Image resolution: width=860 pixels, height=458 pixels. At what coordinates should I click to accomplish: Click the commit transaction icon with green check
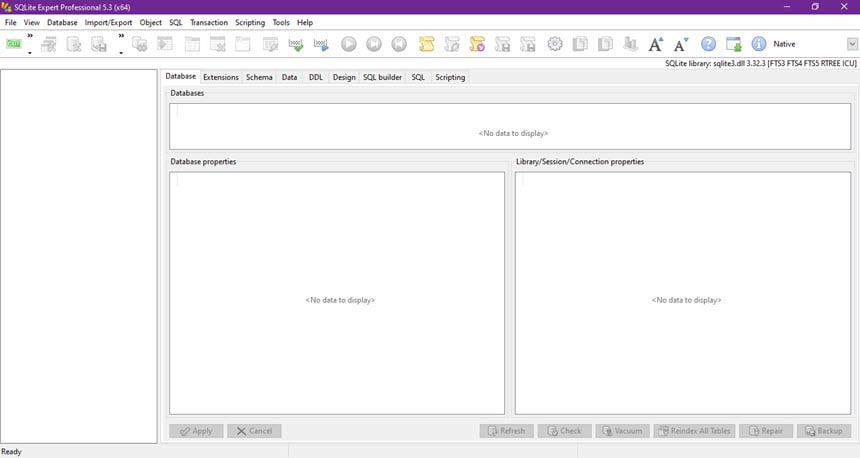(x=296, y=44)
